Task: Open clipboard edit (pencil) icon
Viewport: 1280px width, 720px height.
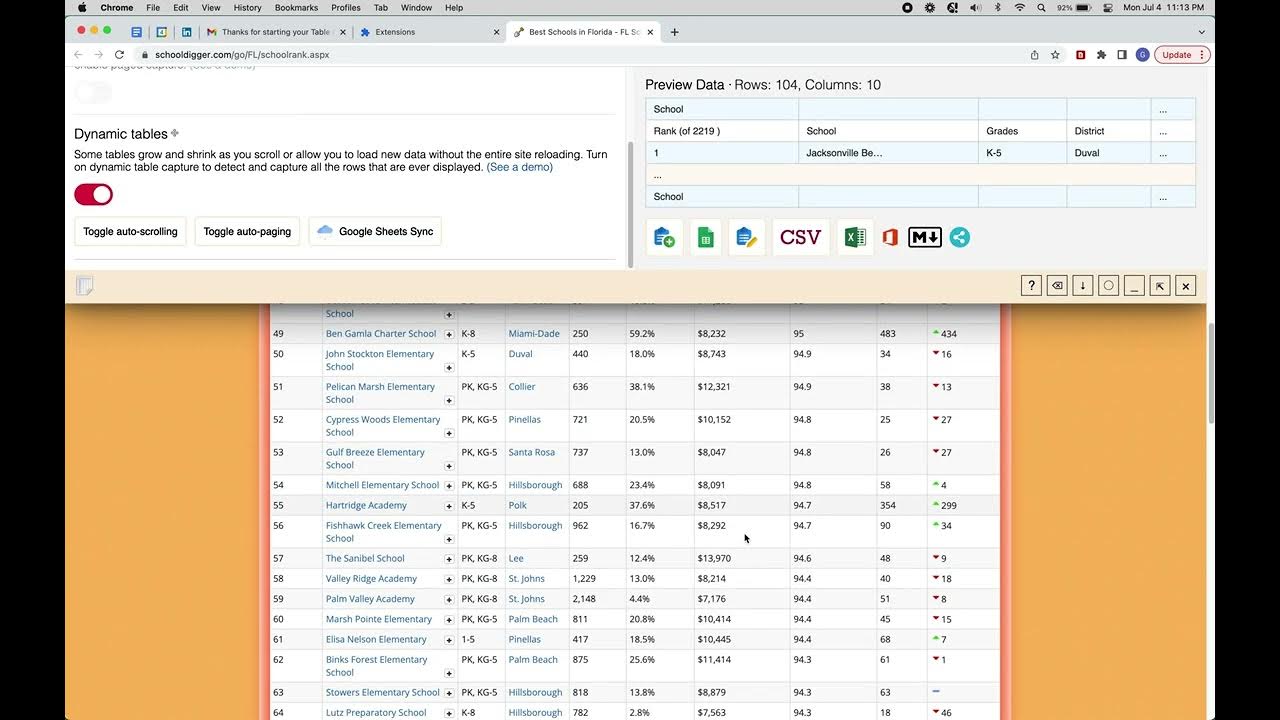Action: 746,237
